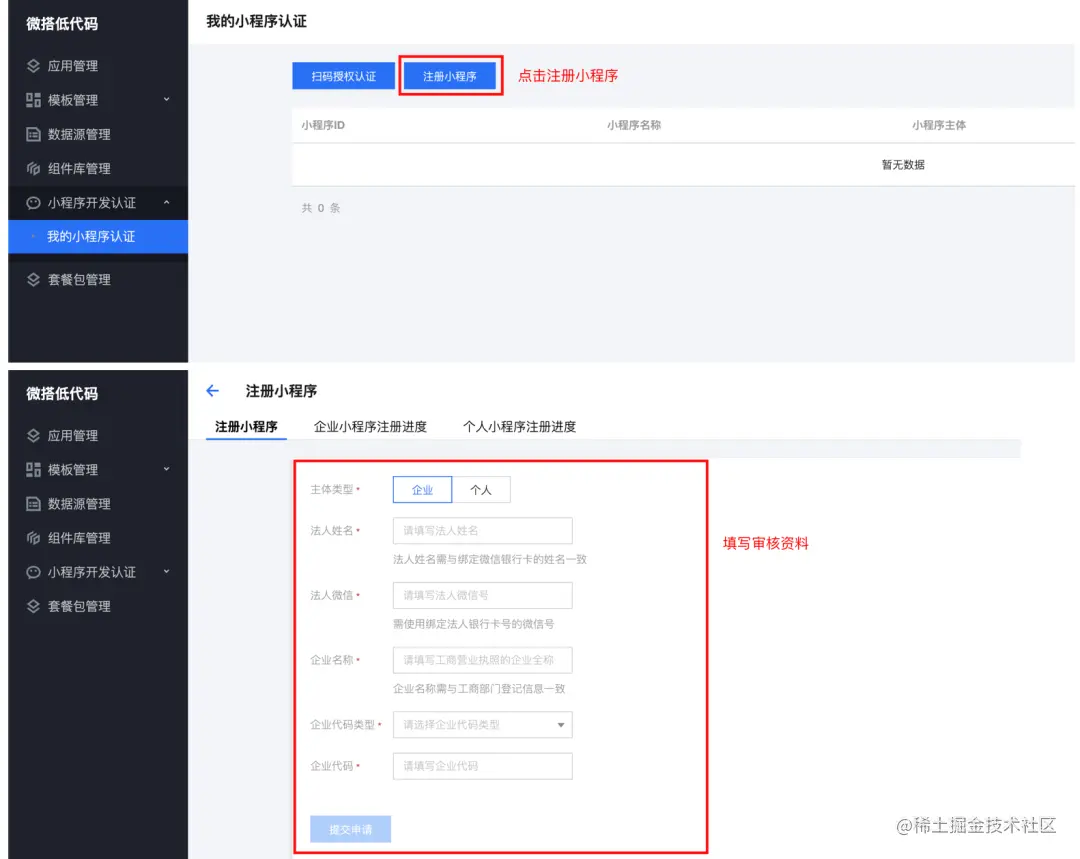Expand 模板管理 chevron in bottom sidebar
1080x859 pixels.
pos(167,469)
